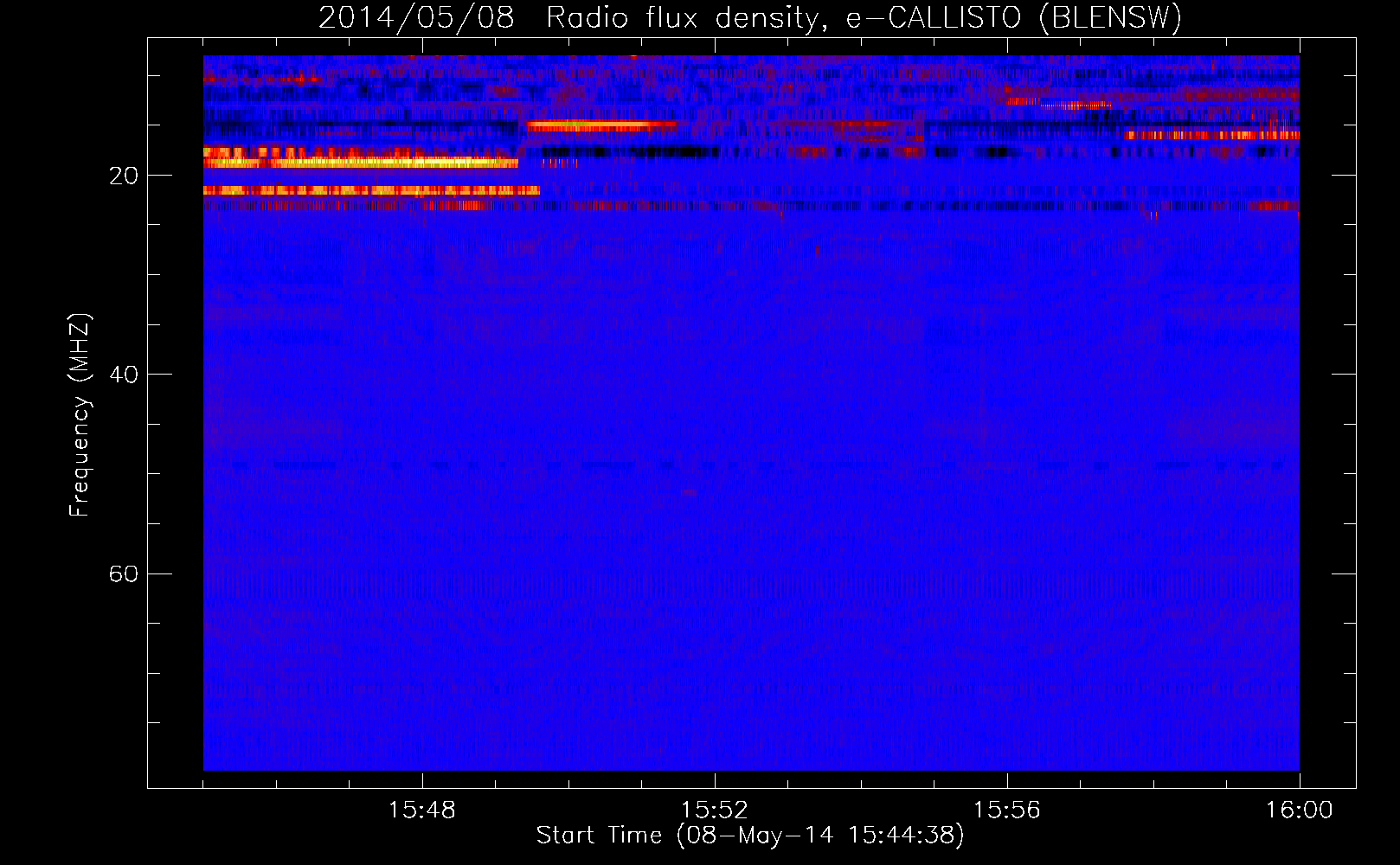The width and height of the screenshot is (1400, 865).
Task: Click the 15:48 time axis label
Action: [422, 811]
